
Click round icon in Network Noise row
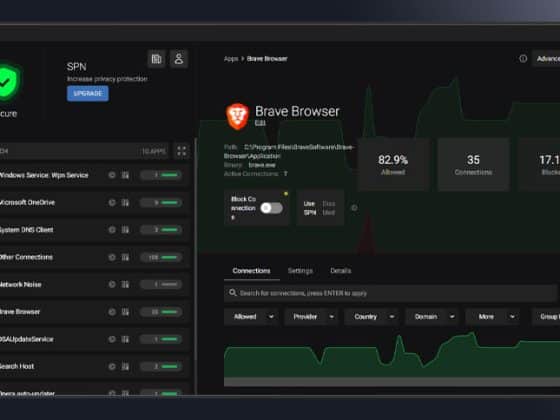[x=112, y=284]
